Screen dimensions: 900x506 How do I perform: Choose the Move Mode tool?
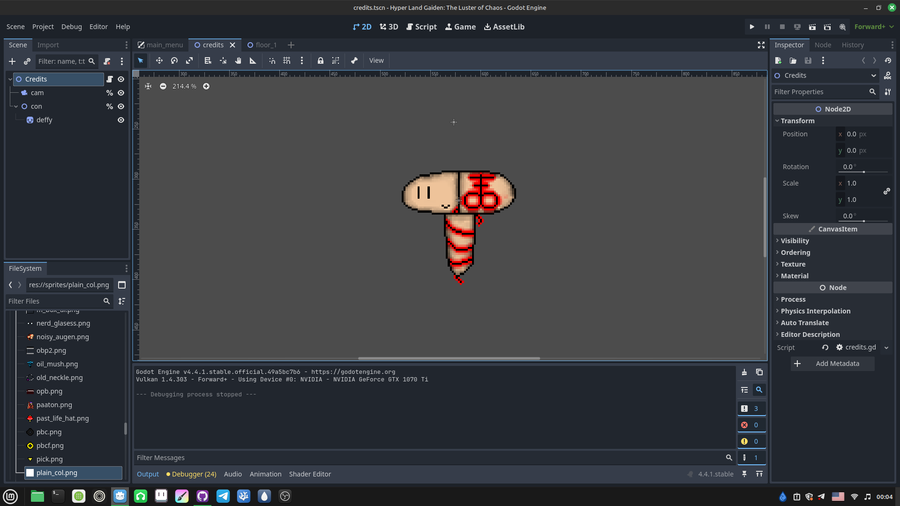coord(159,60)
